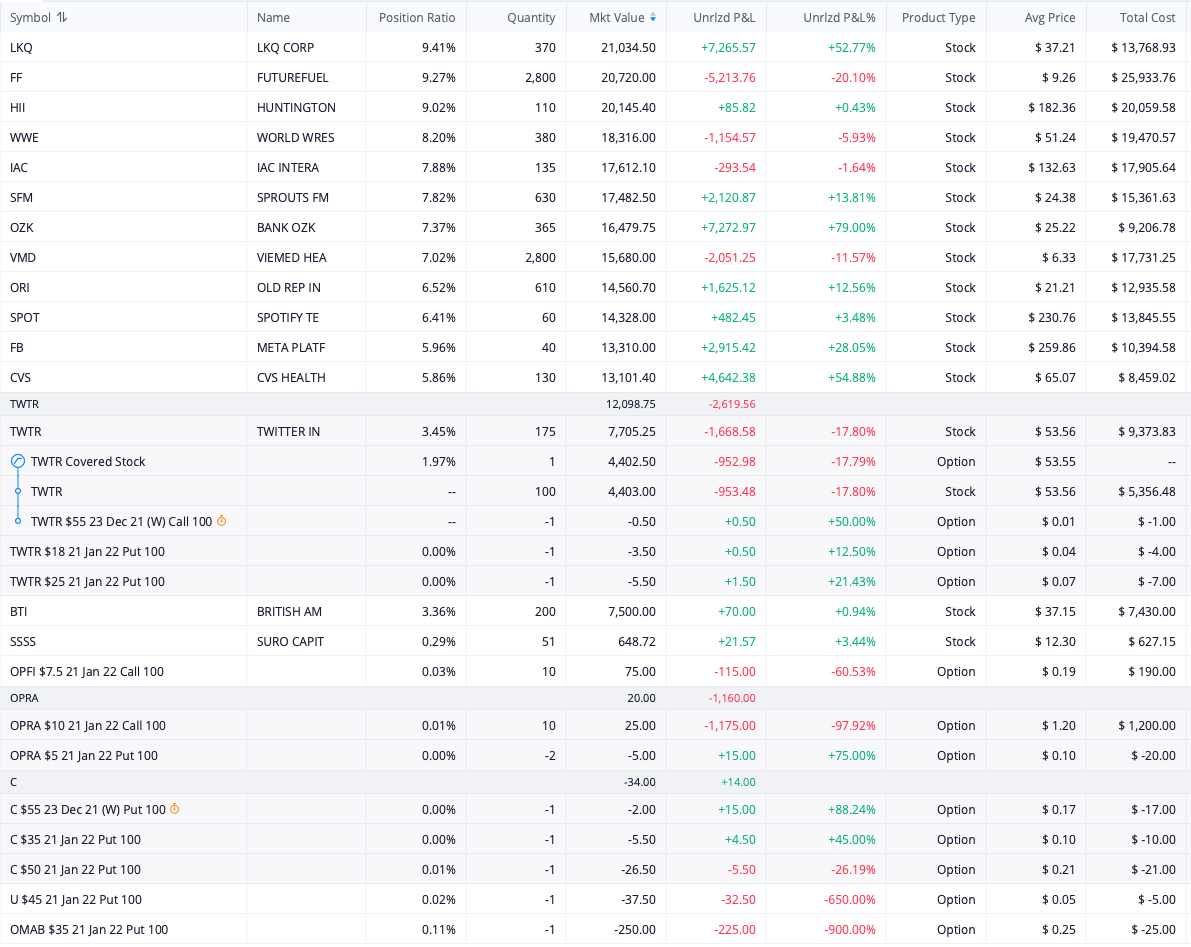Click TWTR Covered Stock strategy icon

point(18,461)
